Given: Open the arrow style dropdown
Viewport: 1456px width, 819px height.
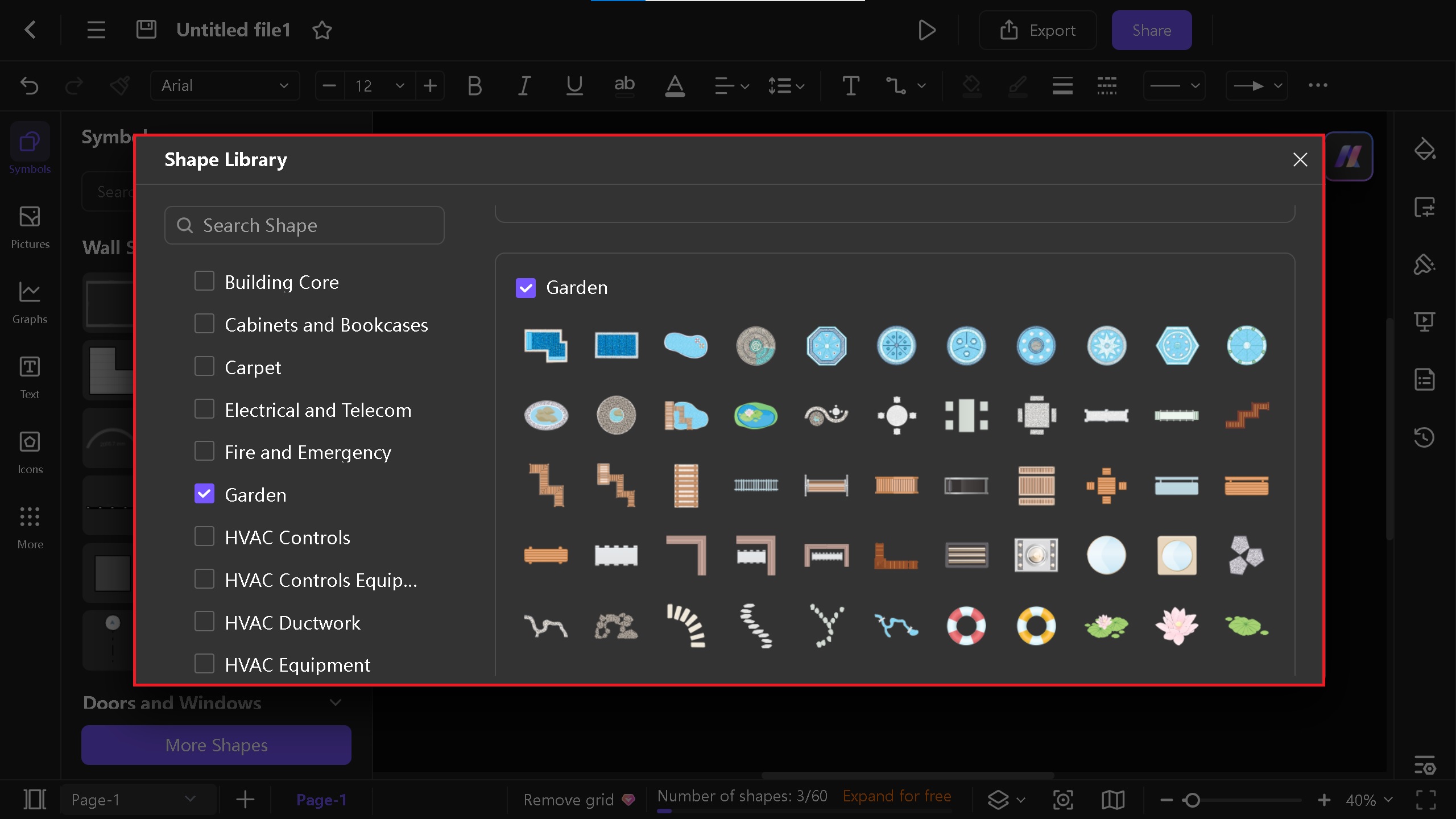Looking at the screenshot, I should pos(1257,86).
